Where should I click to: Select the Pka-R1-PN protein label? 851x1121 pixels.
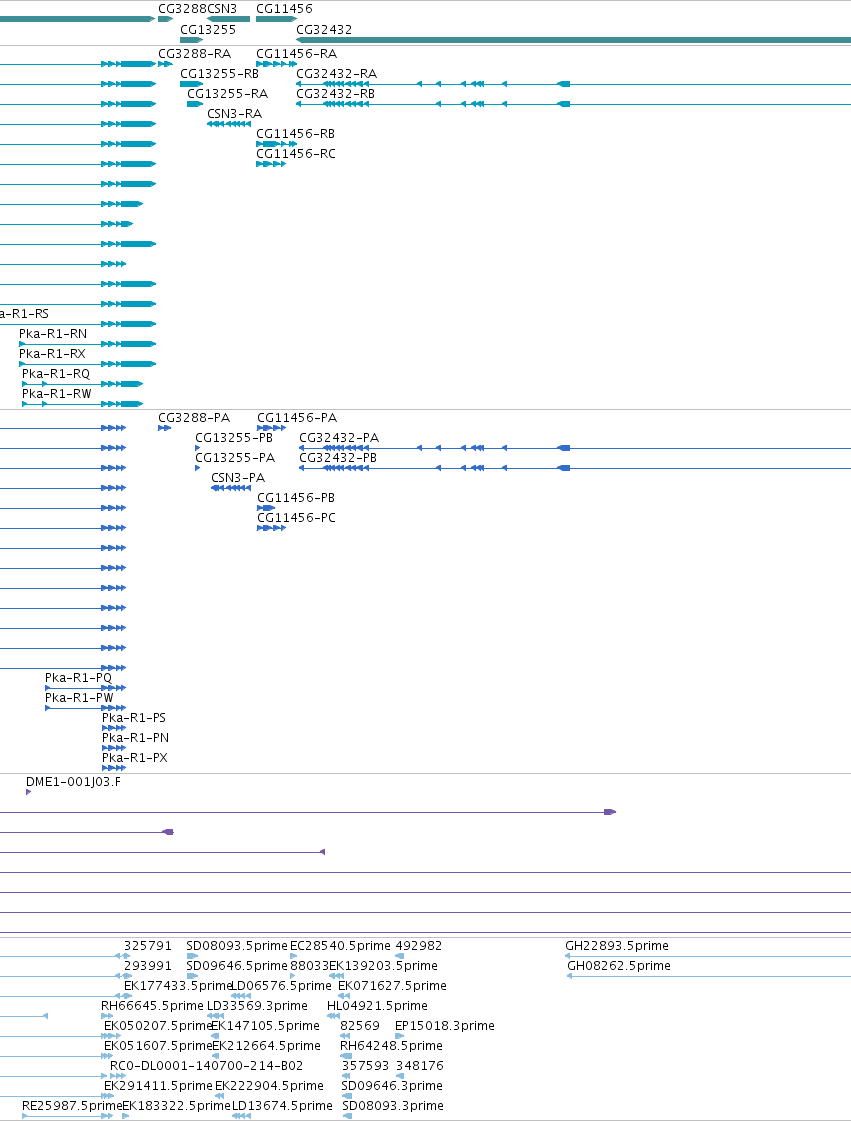(x=136, y=738)
